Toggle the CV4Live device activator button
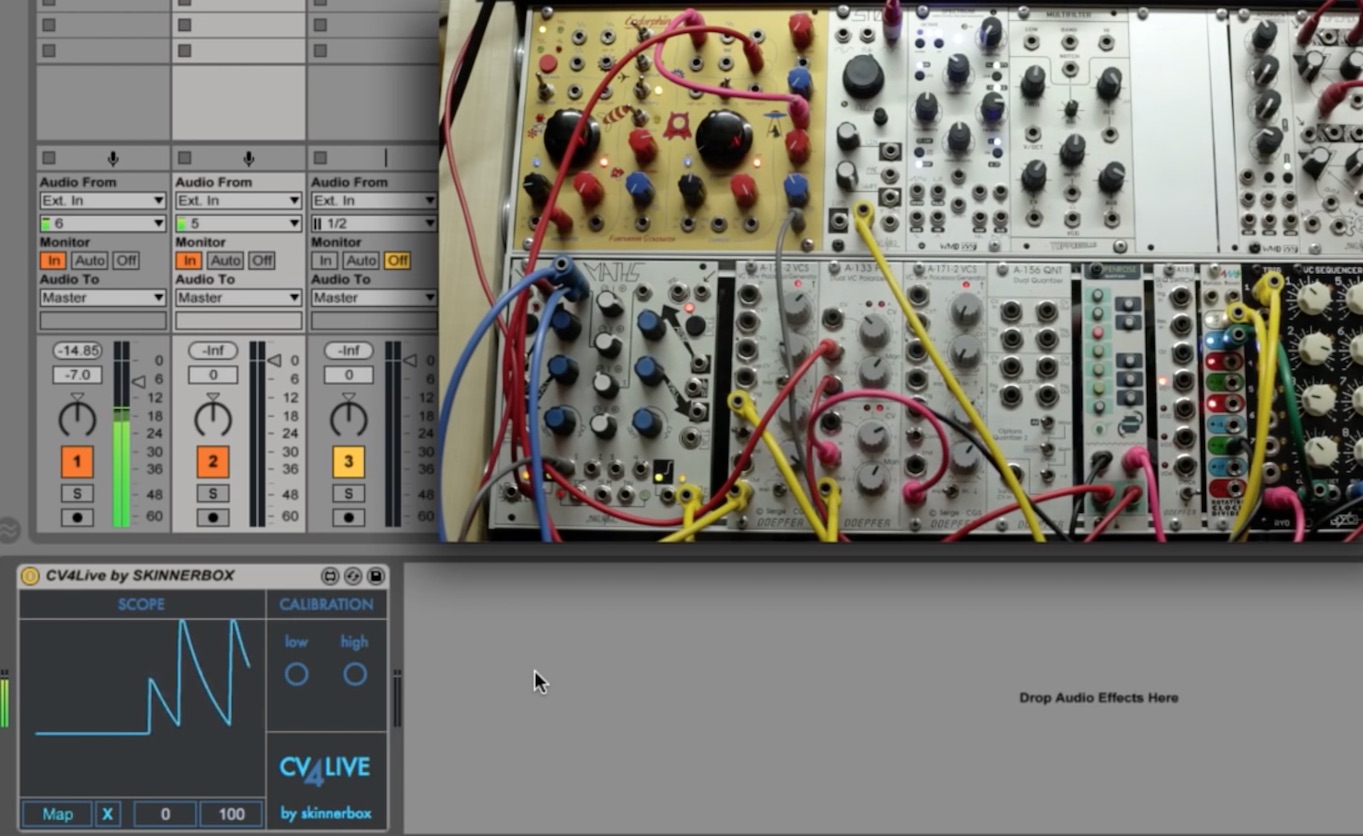 pyautogui.click(x=30, y=576)
